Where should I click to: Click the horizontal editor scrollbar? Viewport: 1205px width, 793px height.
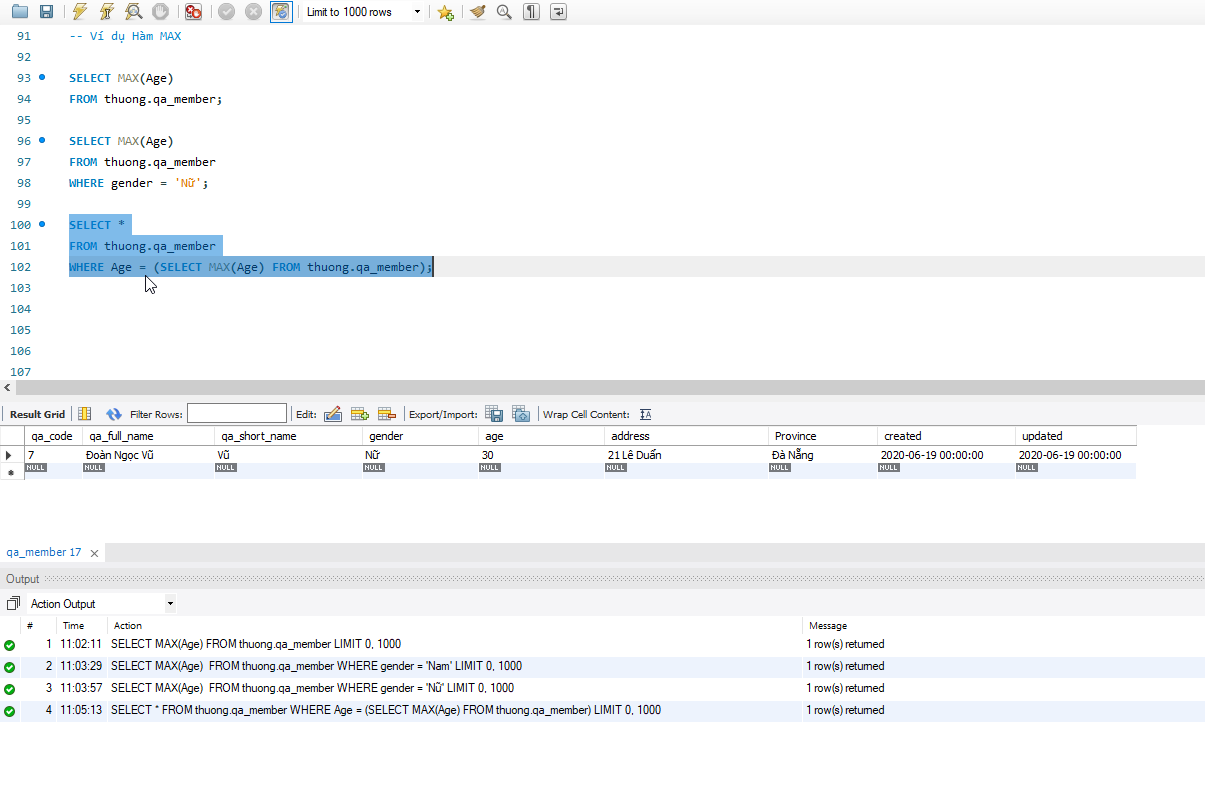pos(600,388)
